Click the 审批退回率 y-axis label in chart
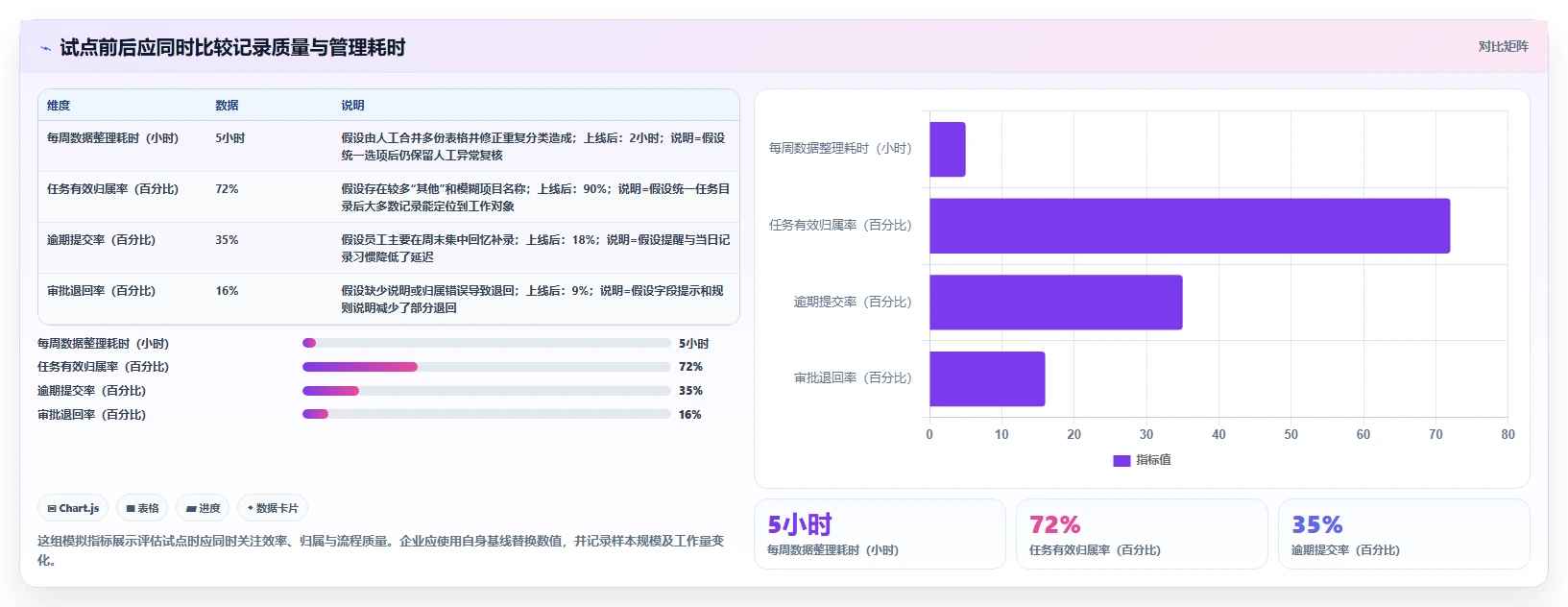1568x607 pixels. click(853, 378)
